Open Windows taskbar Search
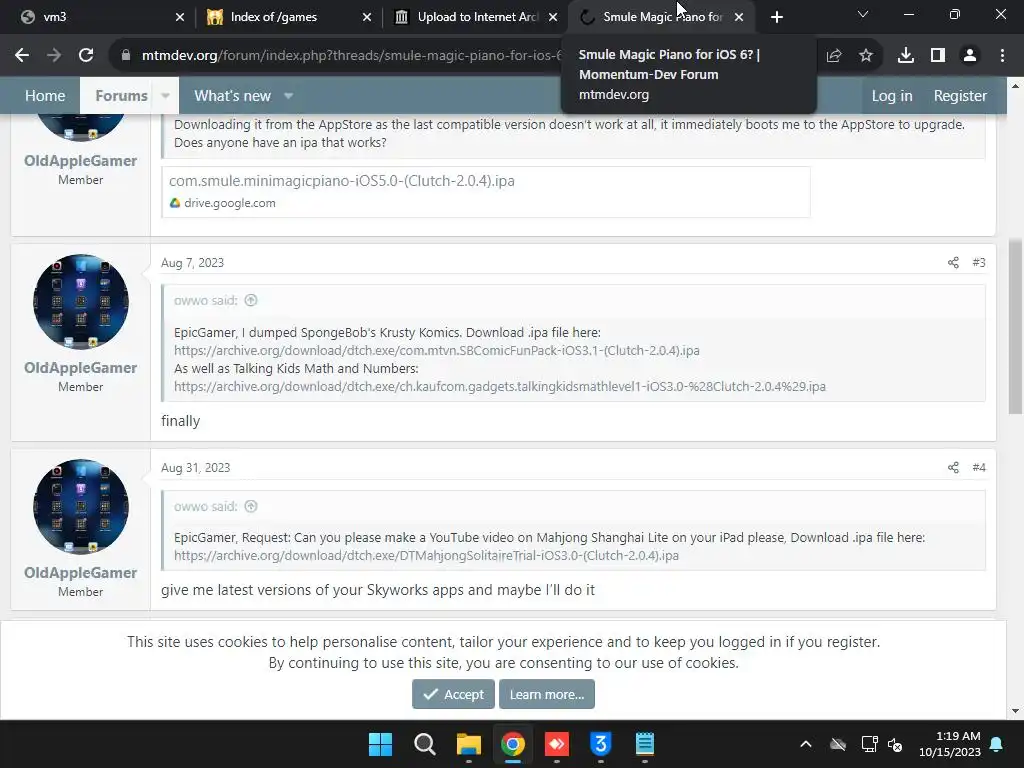 [x=424, y=744]
